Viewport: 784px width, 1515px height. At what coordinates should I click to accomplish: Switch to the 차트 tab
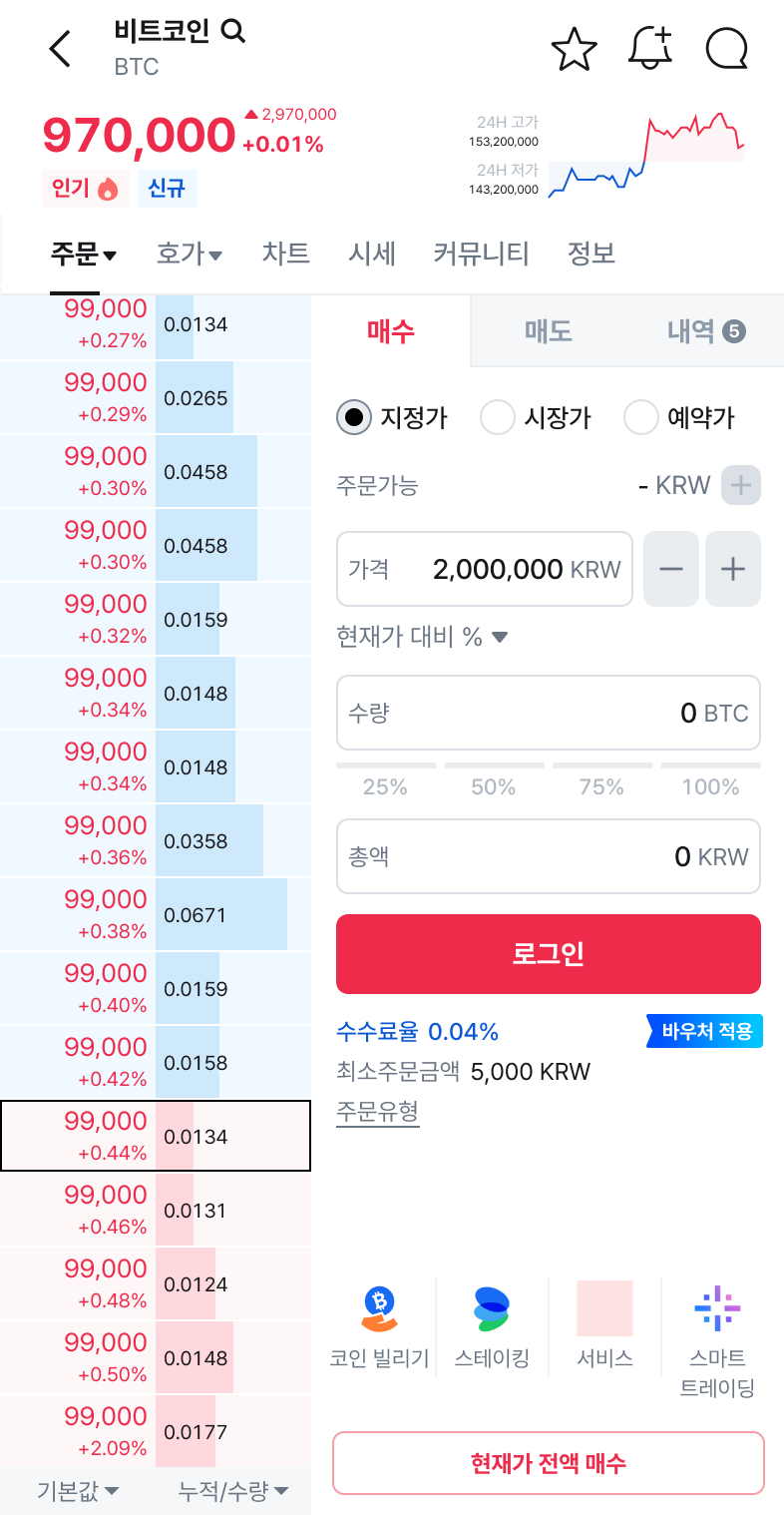coord(286,253)
